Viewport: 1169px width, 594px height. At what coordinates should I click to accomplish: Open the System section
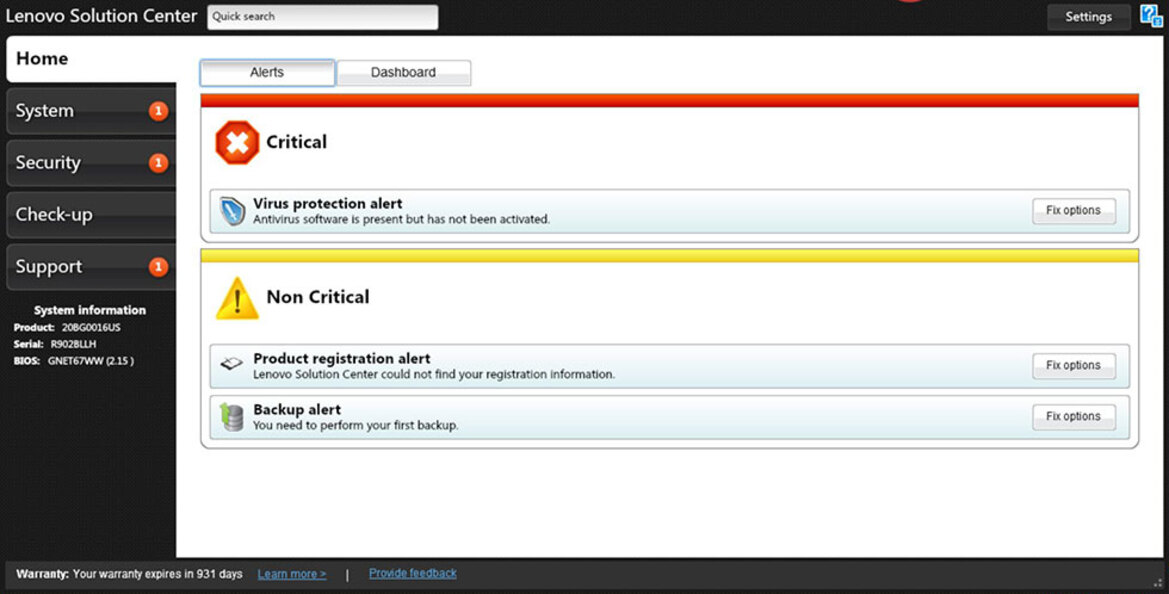coord(91,111)
